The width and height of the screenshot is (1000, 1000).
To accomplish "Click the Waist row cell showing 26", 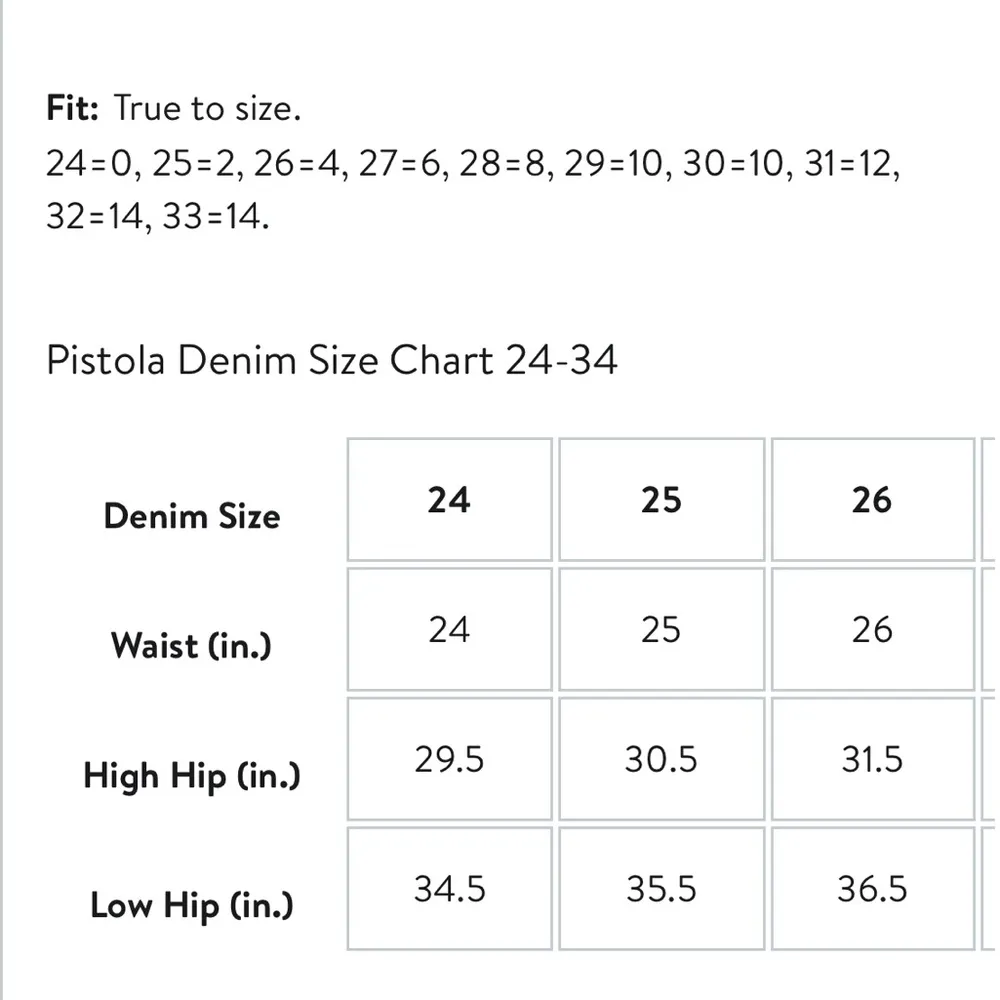I will 872,630.
